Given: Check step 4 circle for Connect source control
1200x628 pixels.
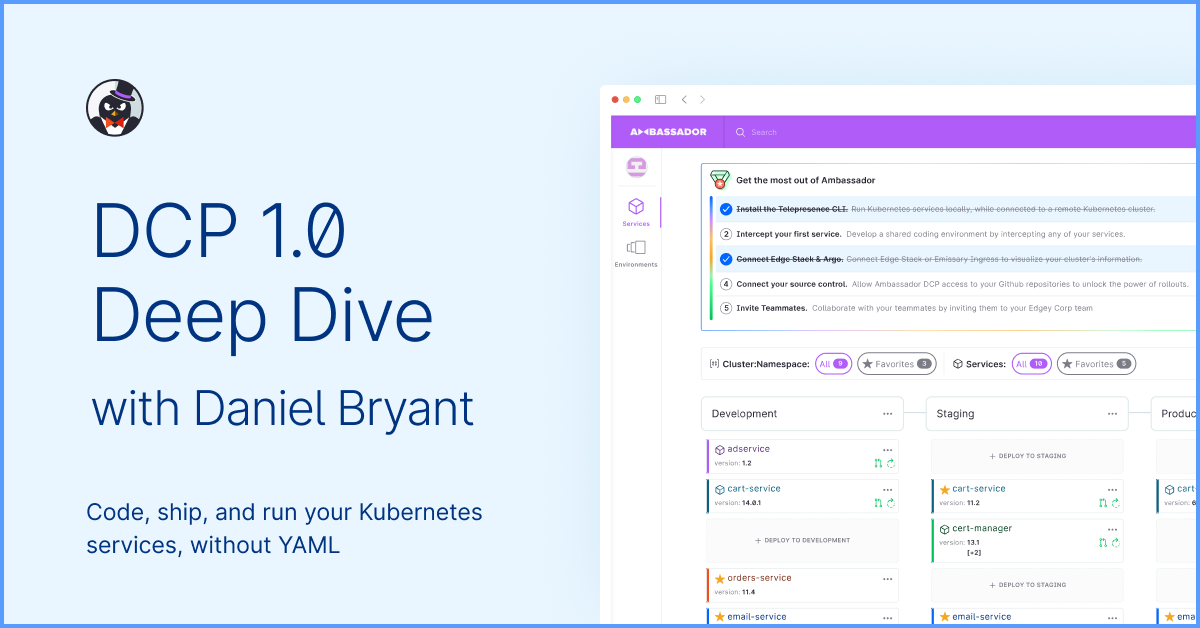Looking at the screenshot, I should 726,284.
